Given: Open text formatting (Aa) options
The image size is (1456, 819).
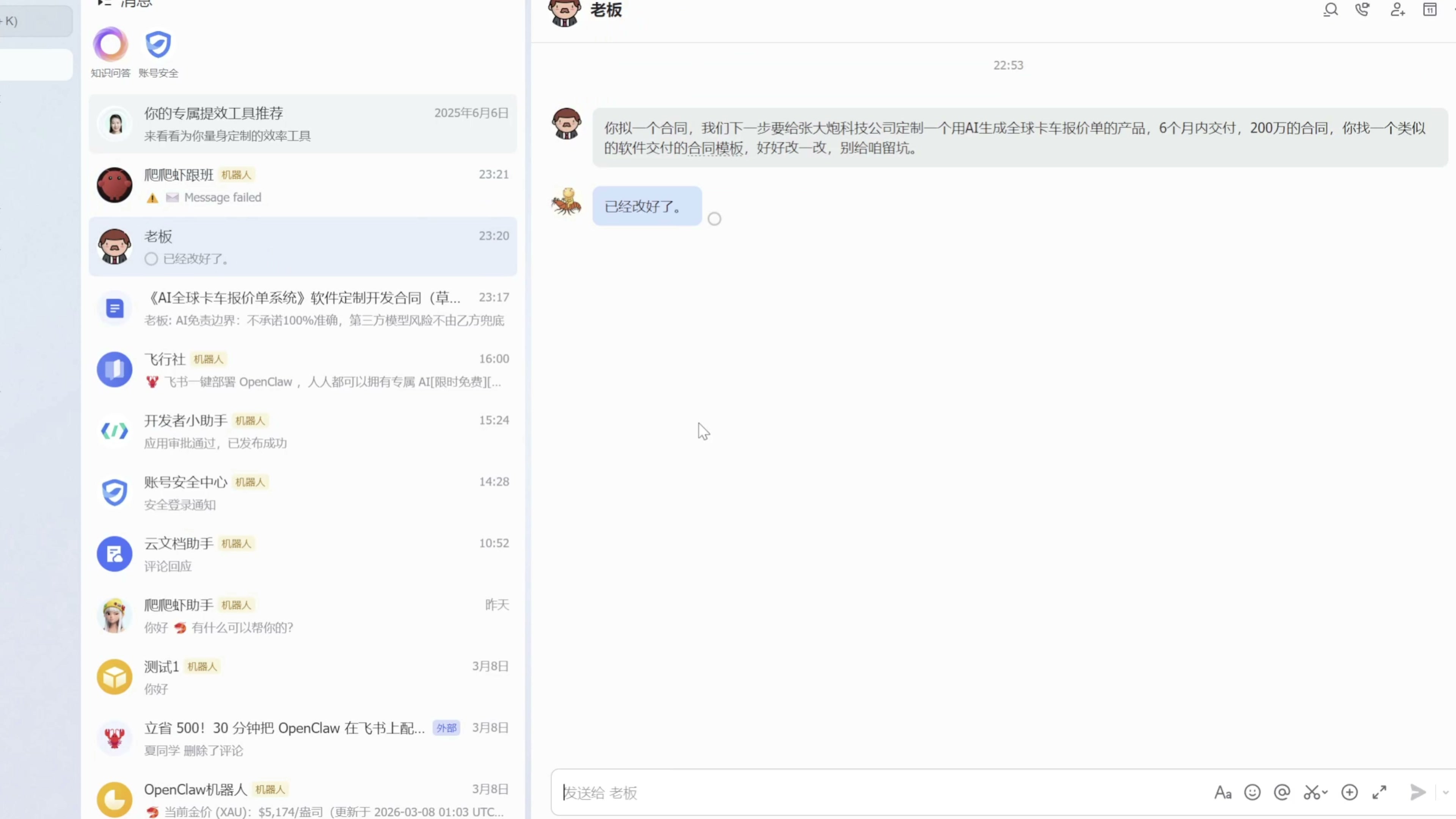Looking at the screenshot, I should pyautogui.click(x=1222, y=792).
